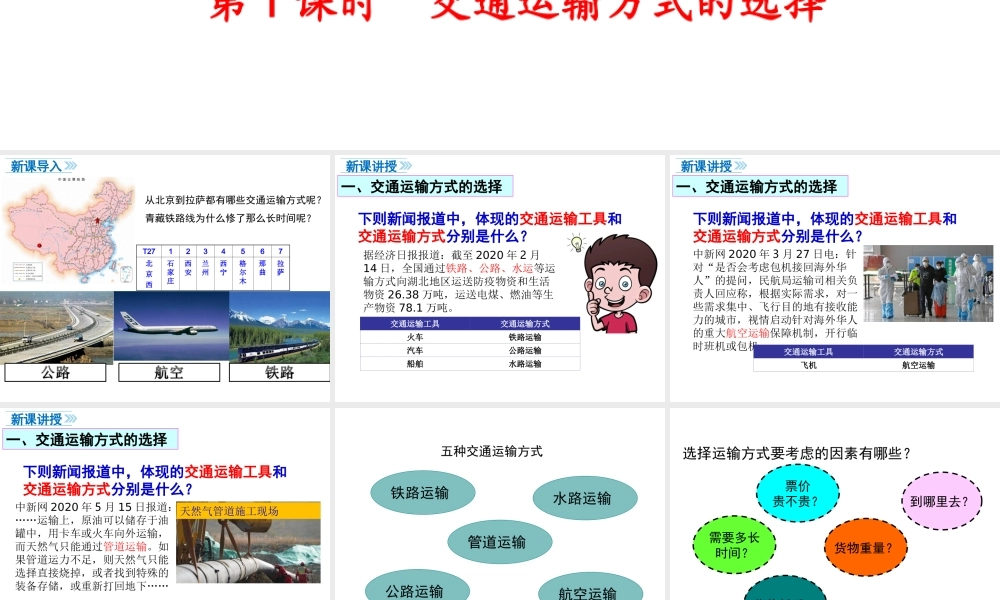This screenshot has height=600, width=1000.
Task: Click 交通运输方式 header above 航空运输 cell
Action: pos(918,352)
